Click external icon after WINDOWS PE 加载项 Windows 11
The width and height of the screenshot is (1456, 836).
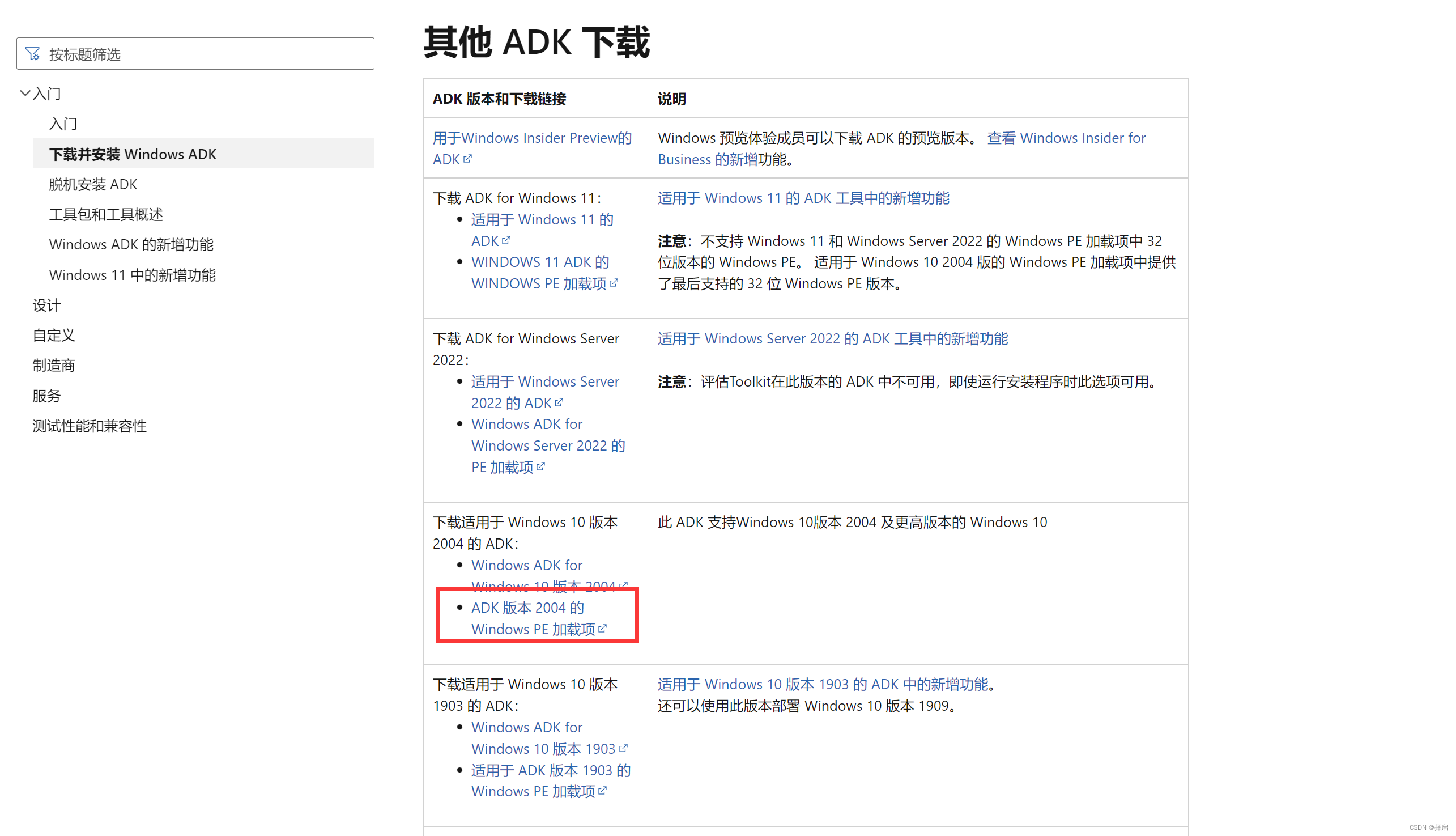pos(614,283)
